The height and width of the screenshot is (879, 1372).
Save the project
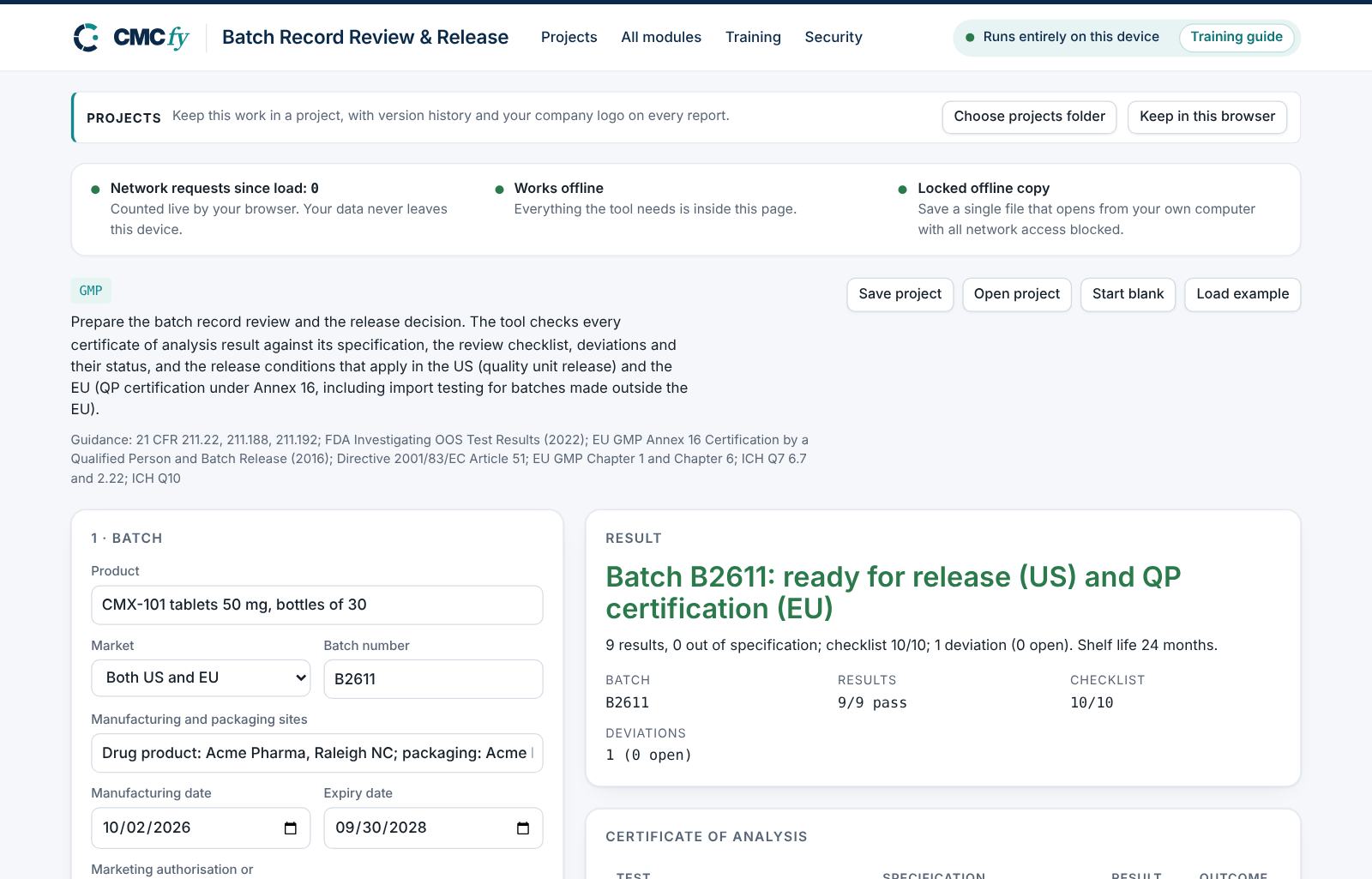coord(900,294)
